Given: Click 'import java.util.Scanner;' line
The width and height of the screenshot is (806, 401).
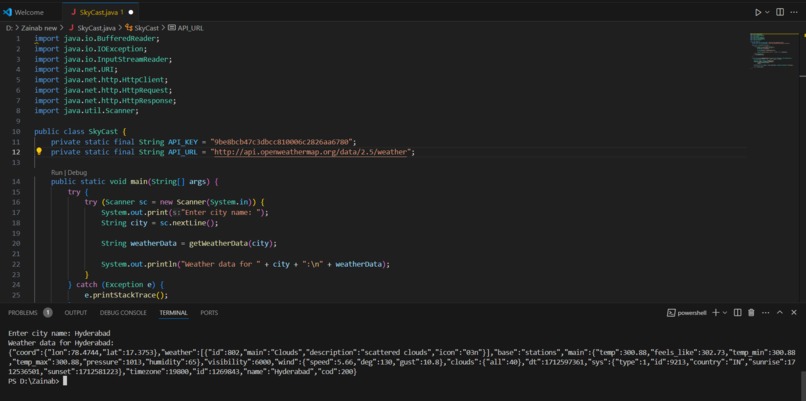Looking at the screenshot, I should coord(87,111).
